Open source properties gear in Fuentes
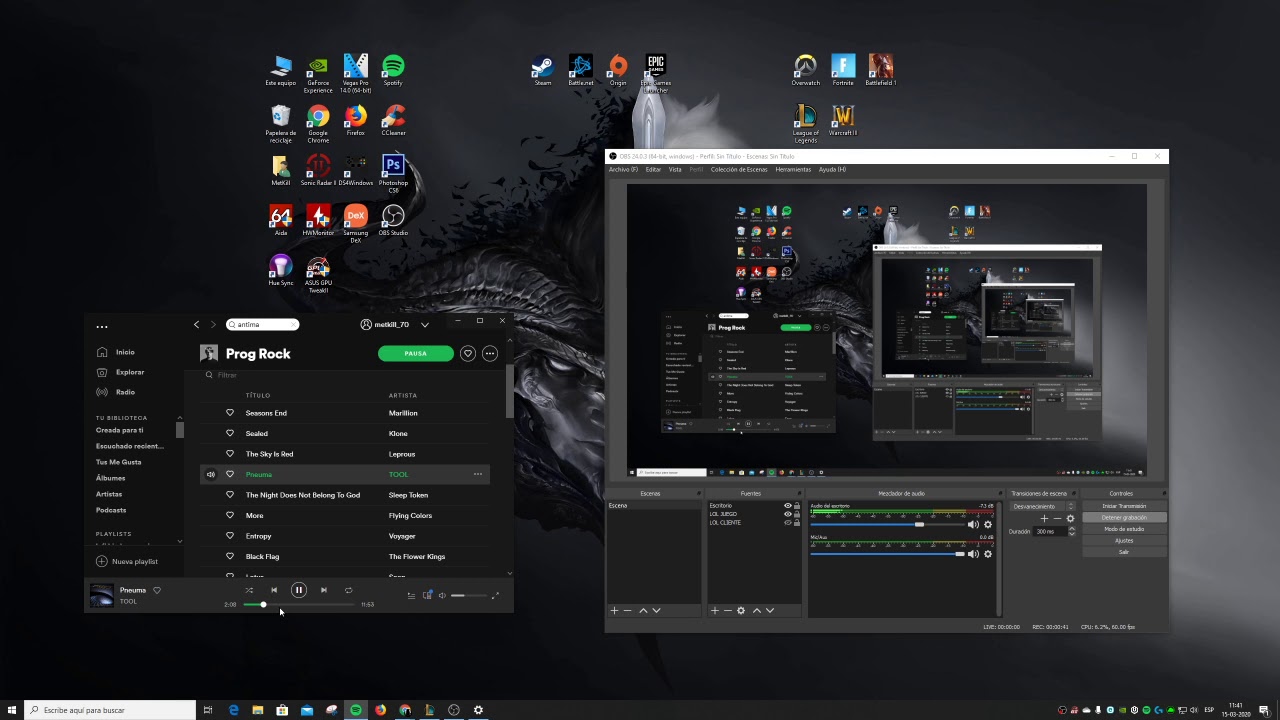The width and height of the screenshot is (1280, 720). pyautogui.click(x=741, y=610)
